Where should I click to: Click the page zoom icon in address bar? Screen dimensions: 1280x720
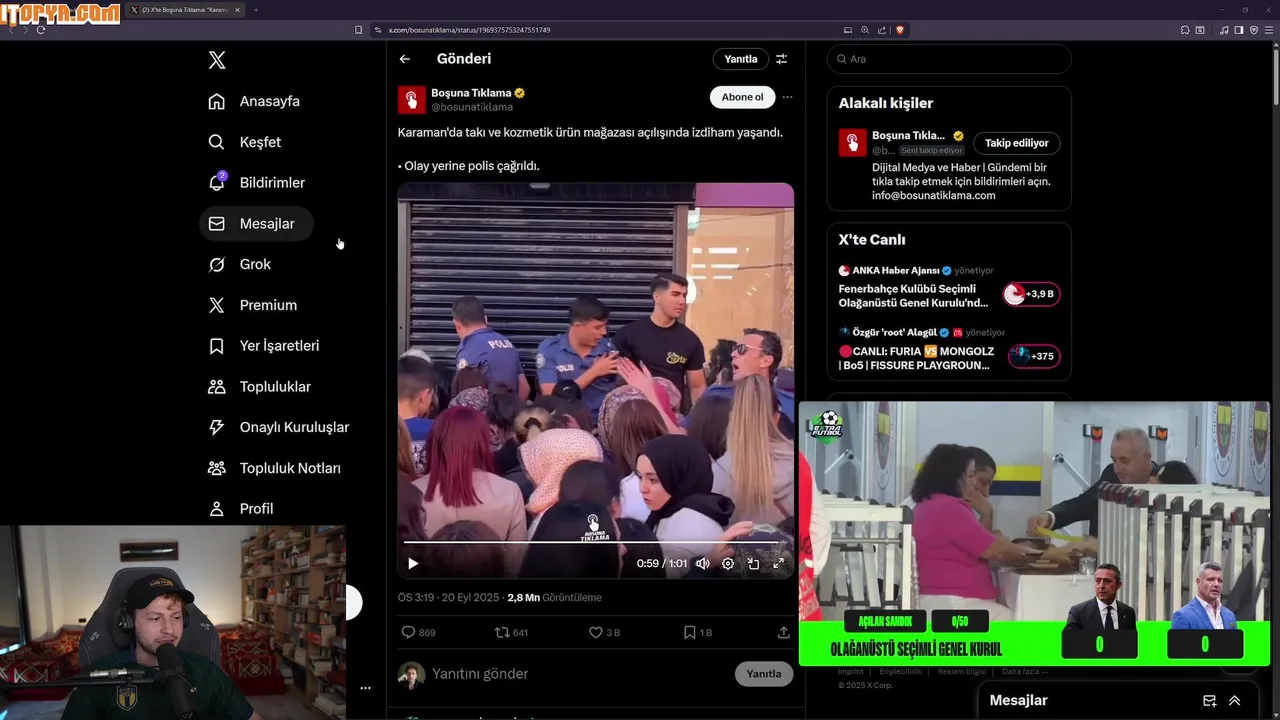865,30
